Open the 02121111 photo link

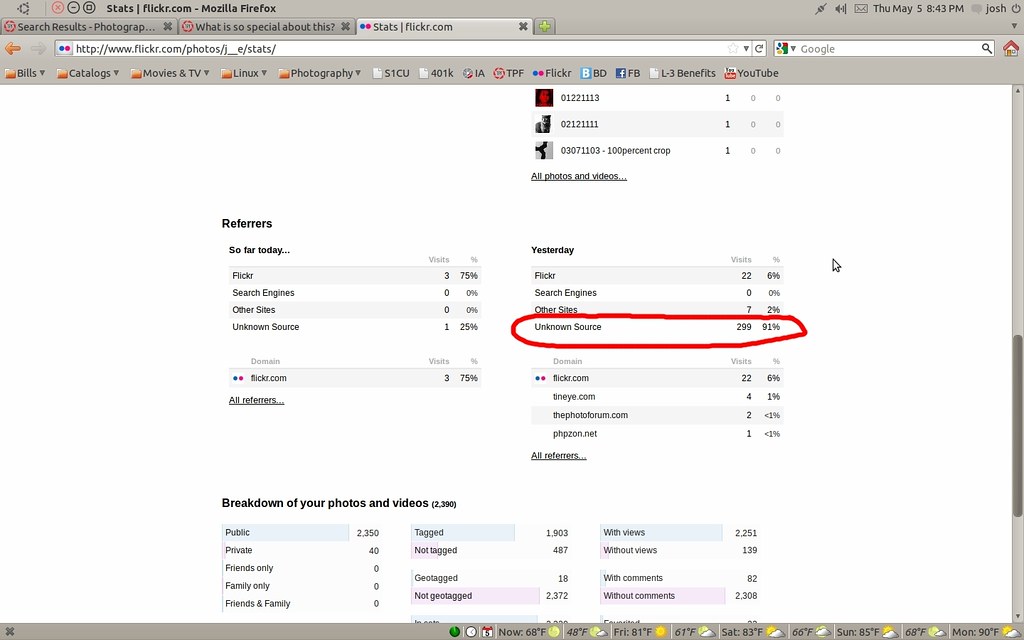(x=579, y=124)
